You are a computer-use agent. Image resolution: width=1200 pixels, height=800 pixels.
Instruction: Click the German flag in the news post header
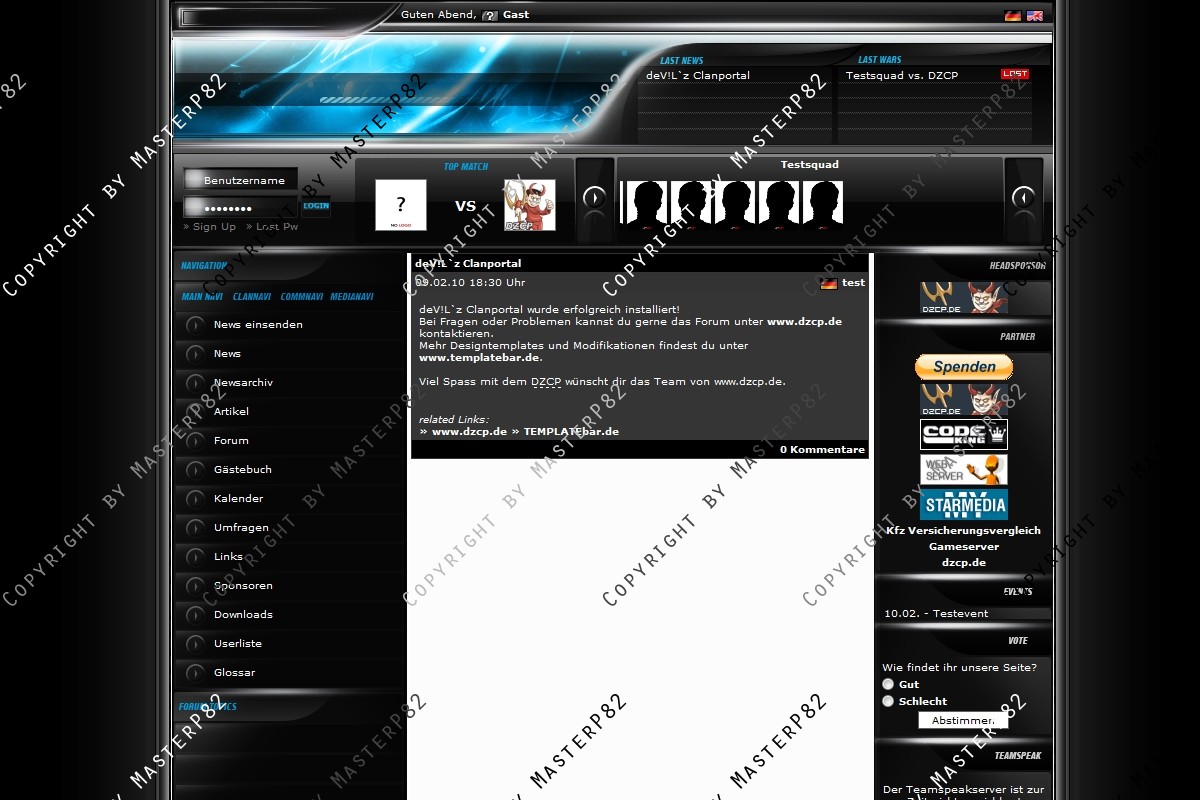click(829, 283)
